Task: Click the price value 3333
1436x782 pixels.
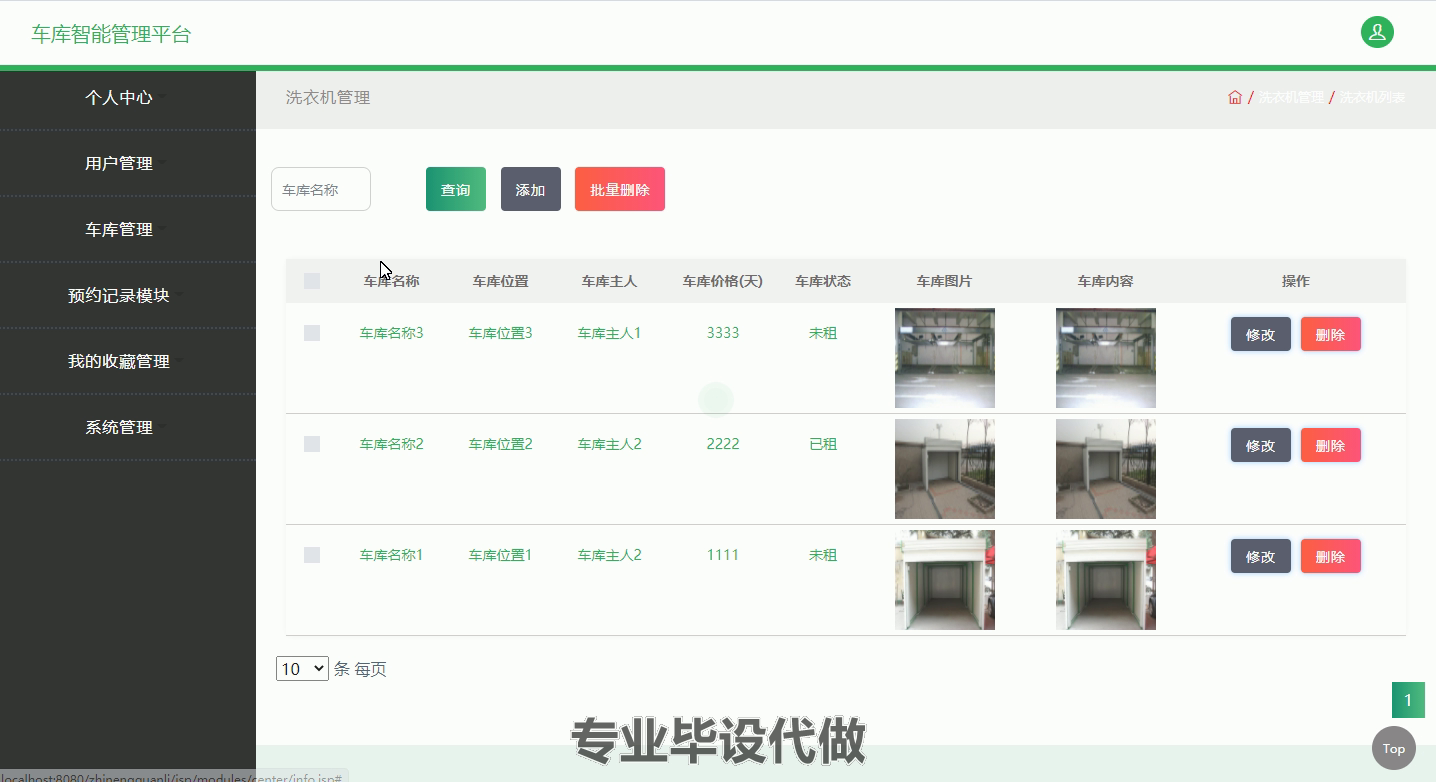Action: pyautogui.click(x=723, y=333)
